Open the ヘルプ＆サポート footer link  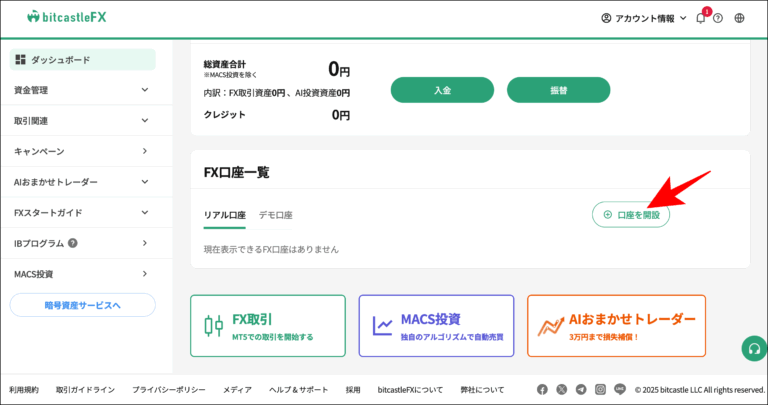coord(299,390)
